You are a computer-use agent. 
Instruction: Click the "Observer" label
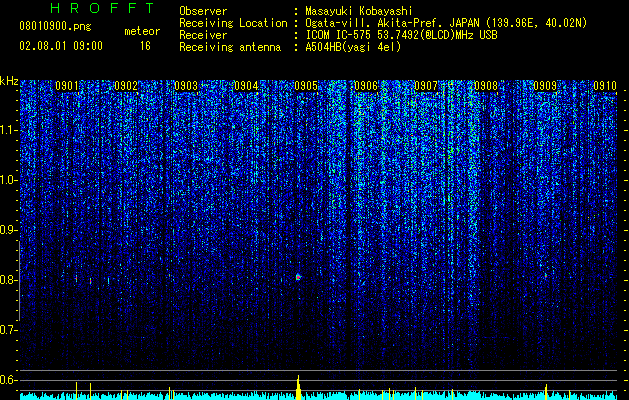pyautogui.click(x=203, y=11)
